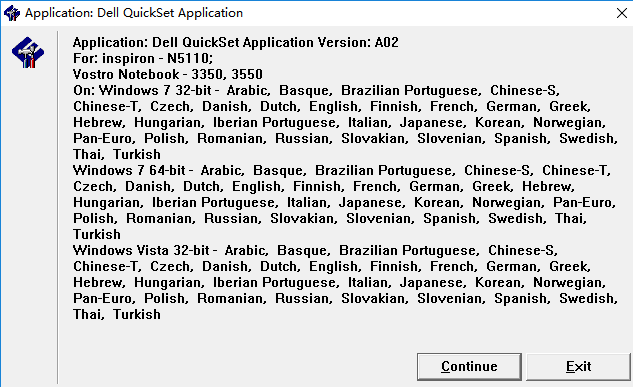
Task: Exit the Dell QuickSet installer
Action: click(578, 366)
